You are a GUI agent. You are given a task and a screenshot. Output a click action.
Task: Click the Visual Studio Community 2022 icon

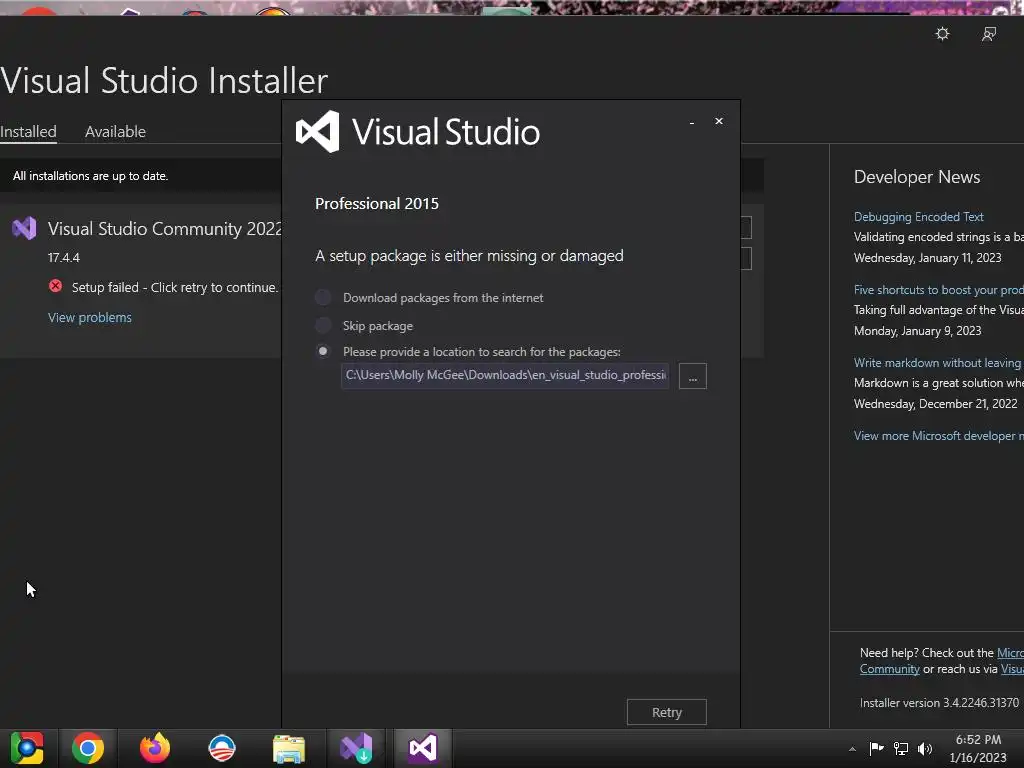click(x=24, y=228)
